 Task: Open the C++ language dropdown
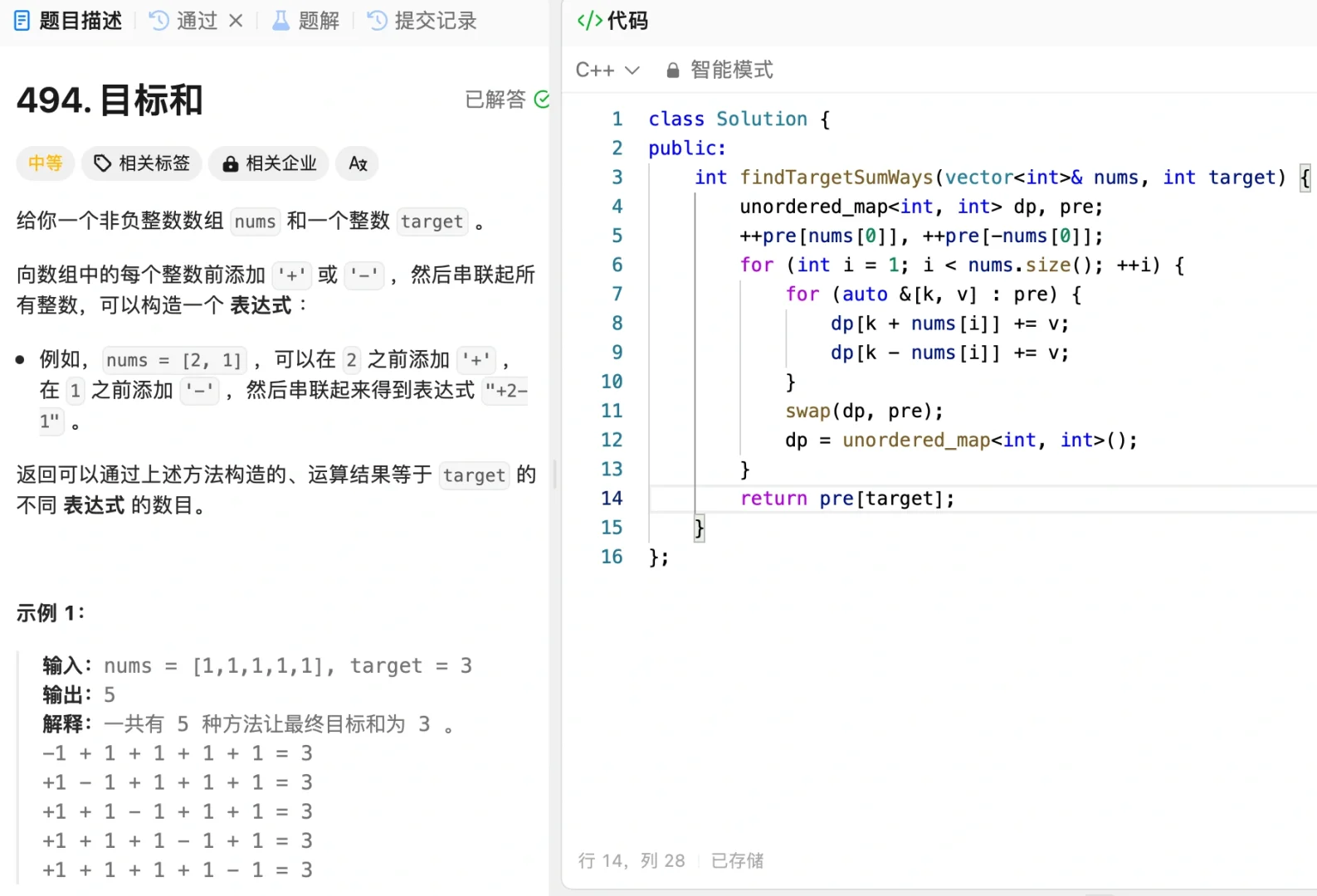click(x=607, y=71)
